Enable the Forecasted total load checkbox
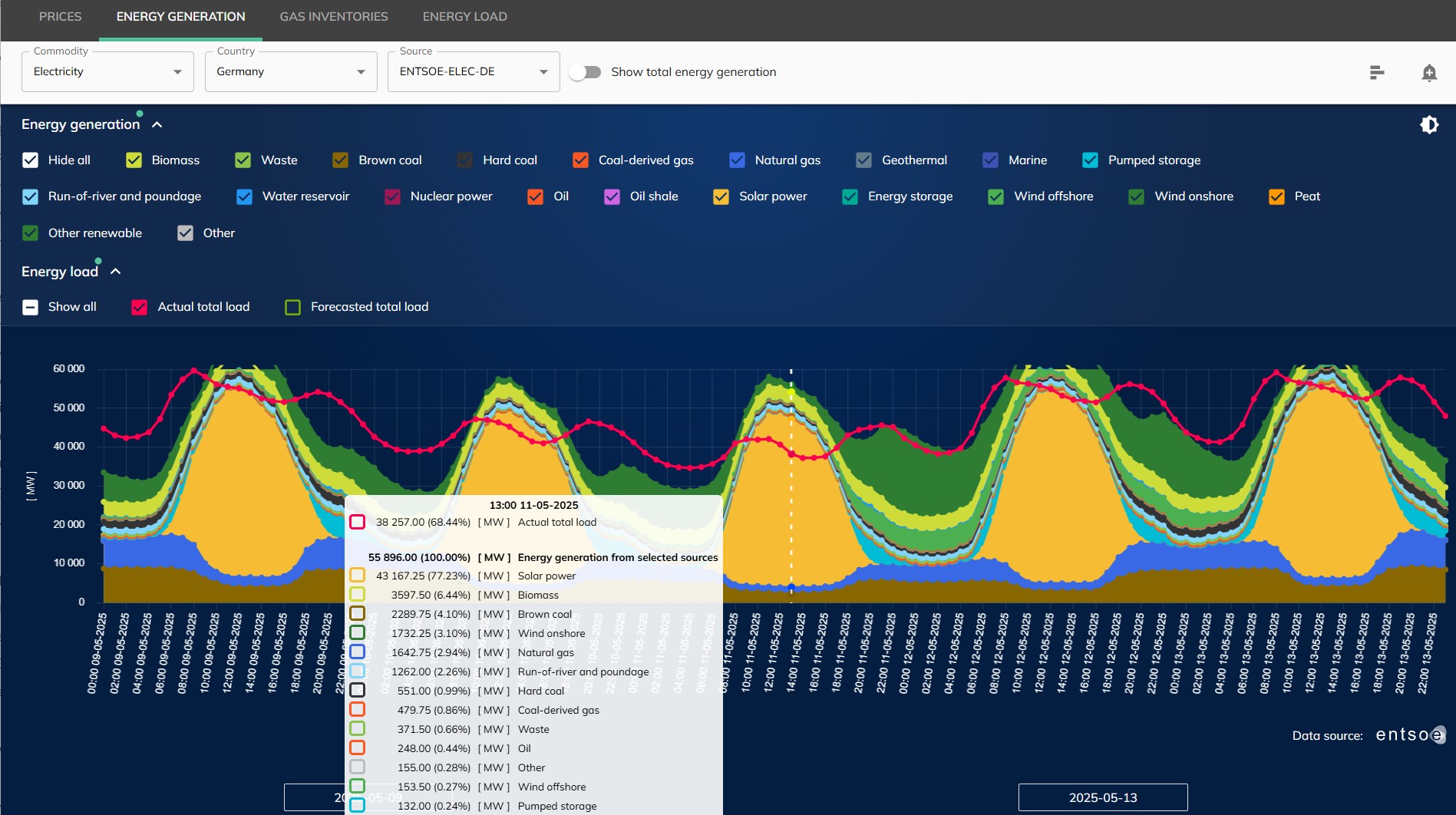Image resolution: width=1456 pixels, height=815 pixels. pyautogui.click(x=292, y=306)
